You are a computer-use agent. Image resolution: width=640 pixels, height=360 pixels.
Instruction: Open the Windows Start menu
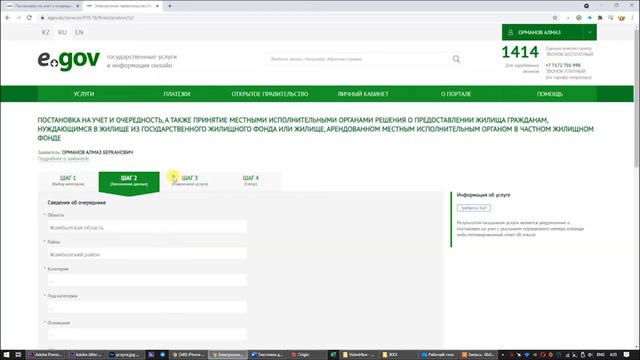(6, 355)
